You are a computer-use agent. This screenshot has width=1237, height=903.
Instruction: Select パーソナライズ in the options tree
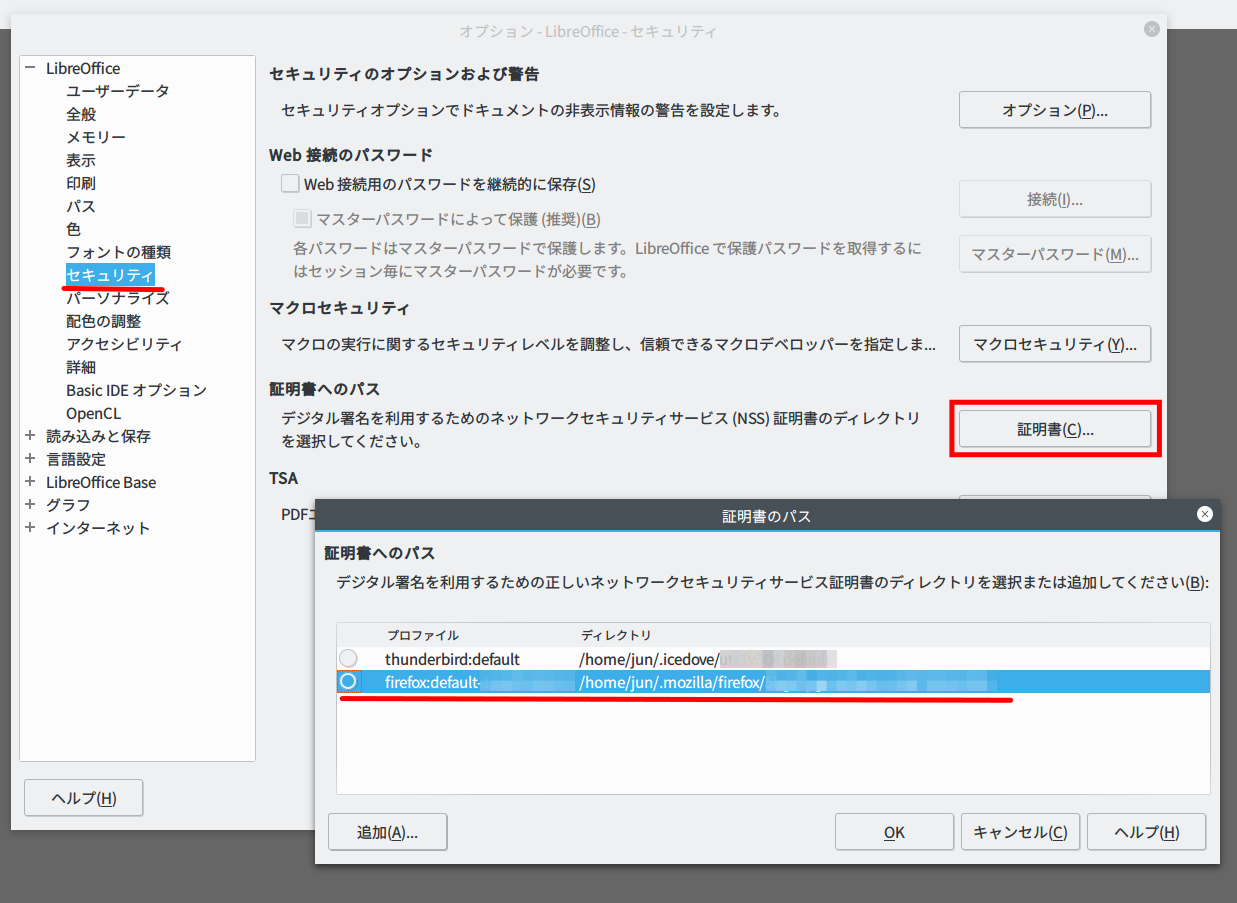tap(118, 298)
